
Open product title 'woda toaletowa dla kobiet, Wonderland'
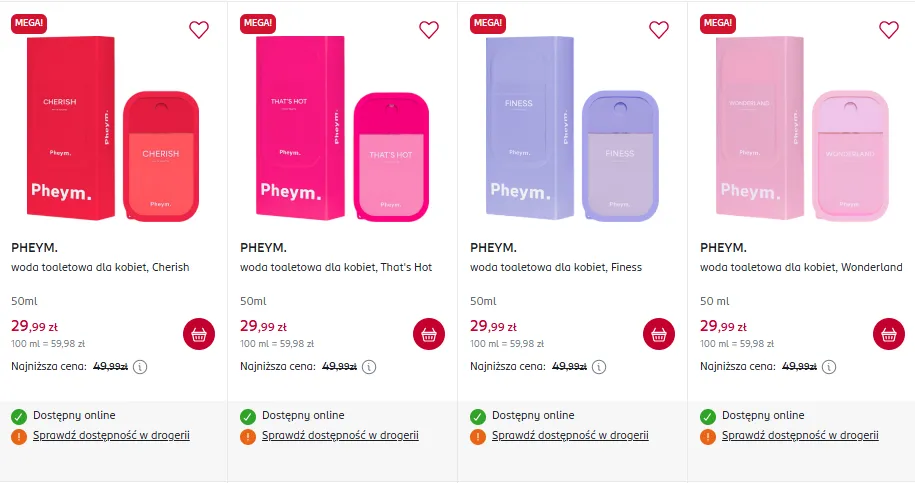pyautogui.click(x=801, y=268)
